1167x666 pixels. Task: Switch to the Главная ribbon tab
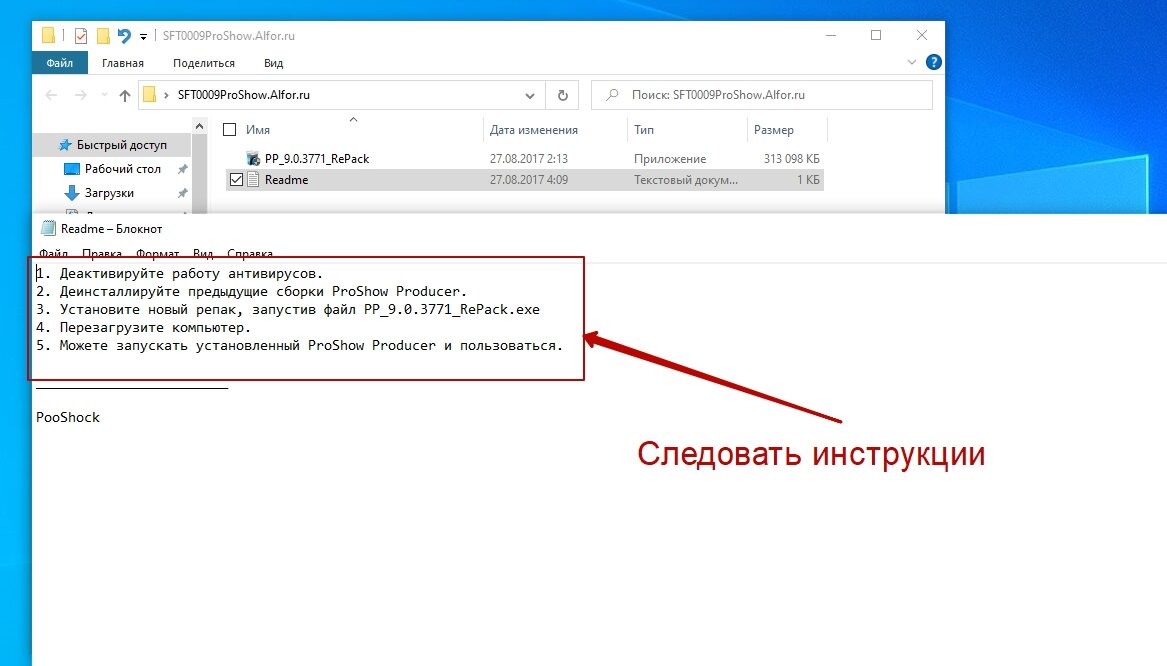[x=123, y=63]
